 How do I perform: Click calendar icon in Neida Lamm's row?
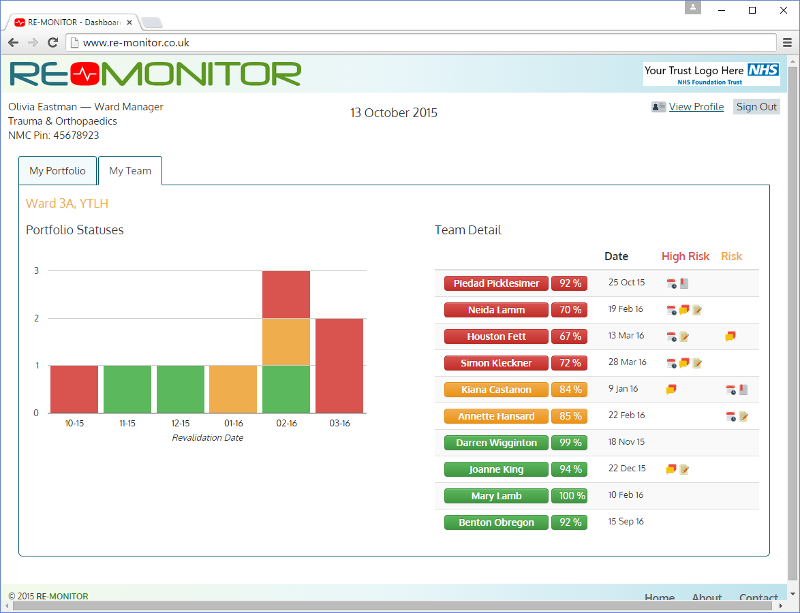tap(671, 310)
